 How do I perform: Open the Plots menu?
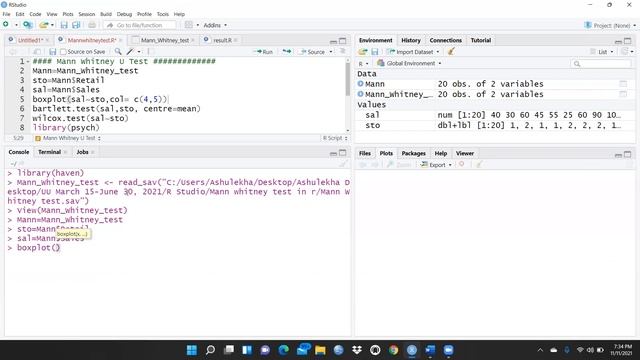click(x=68, y=14)
